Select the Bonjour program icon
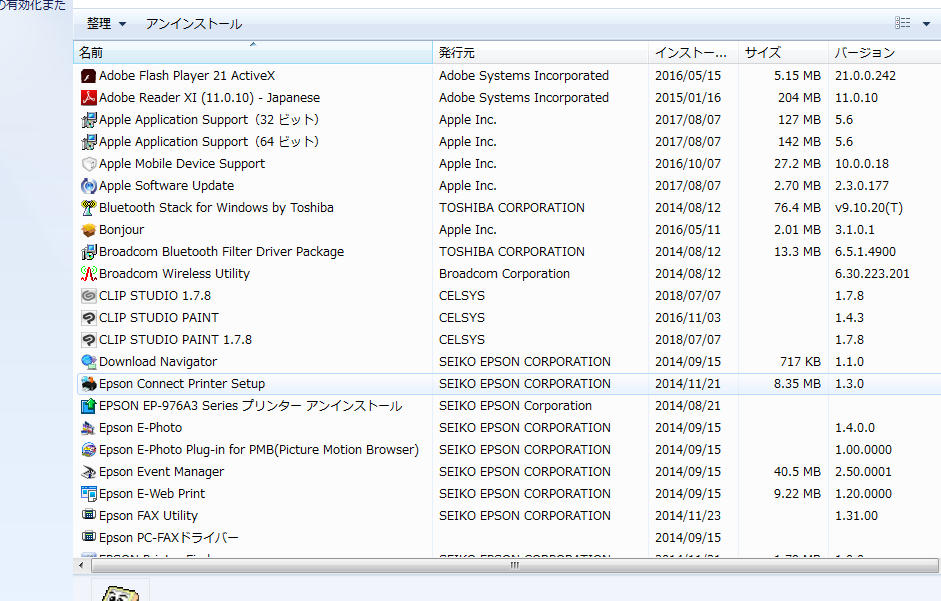This screenshot has width=941, height=601. pyautogui.click(x=88, y=230)
